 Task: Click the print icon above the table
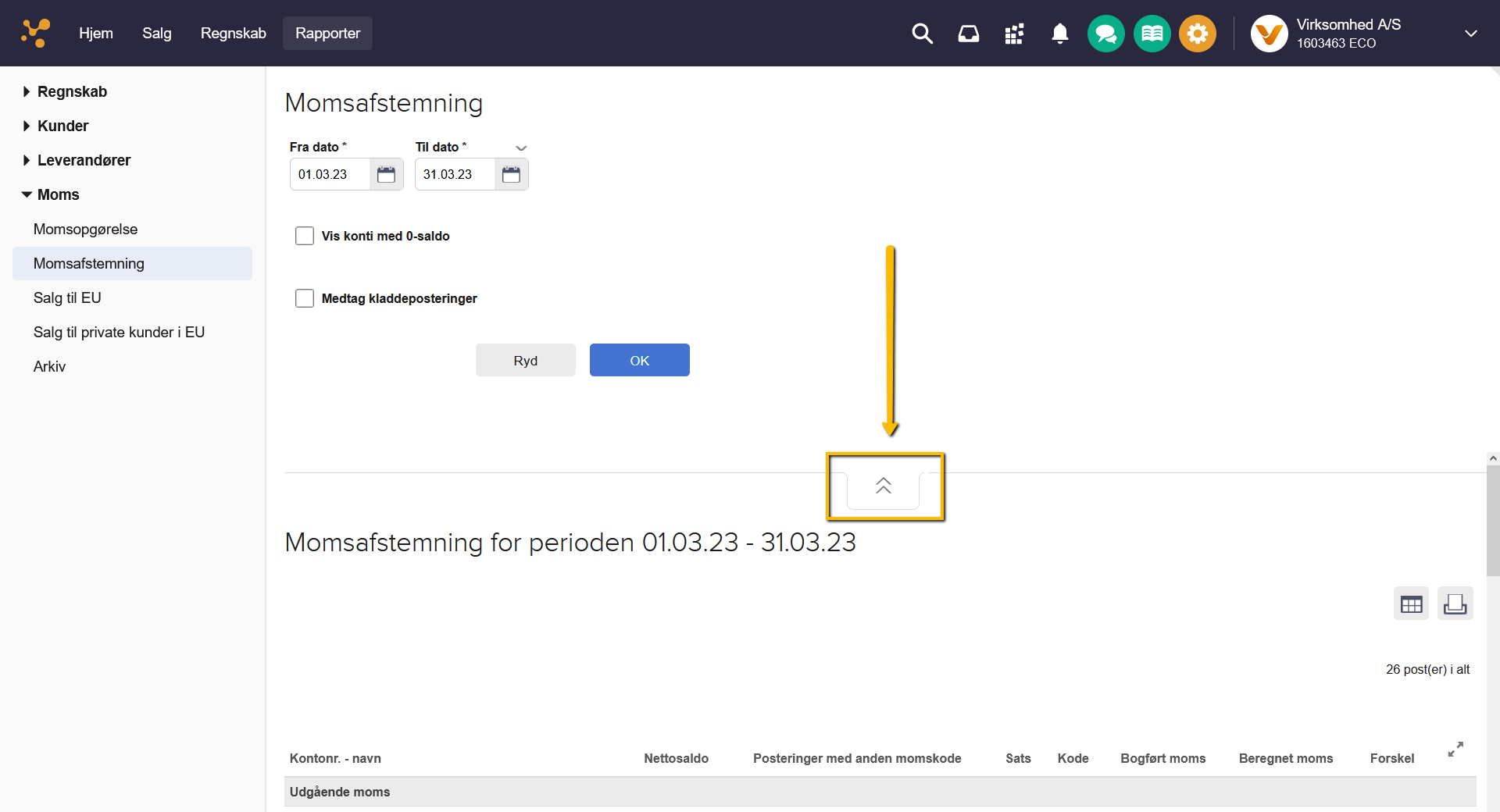pos(1455,604)
